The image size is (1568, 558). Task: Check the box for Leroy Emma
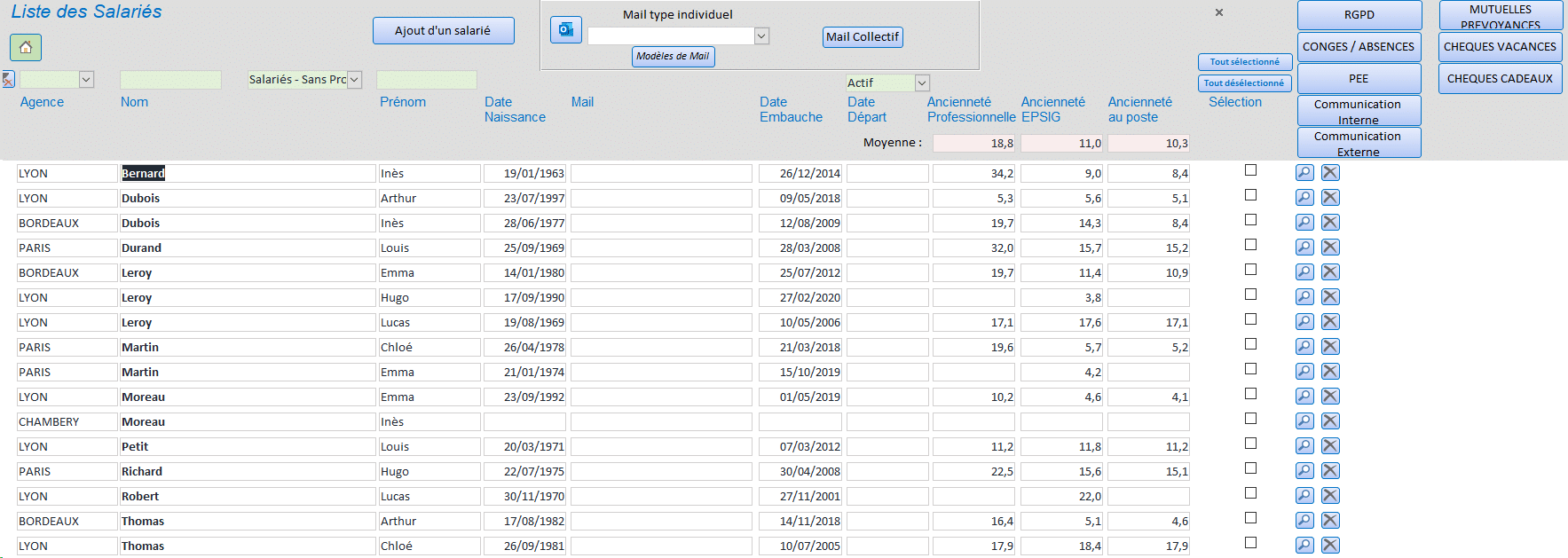[x=1251, y=270]
